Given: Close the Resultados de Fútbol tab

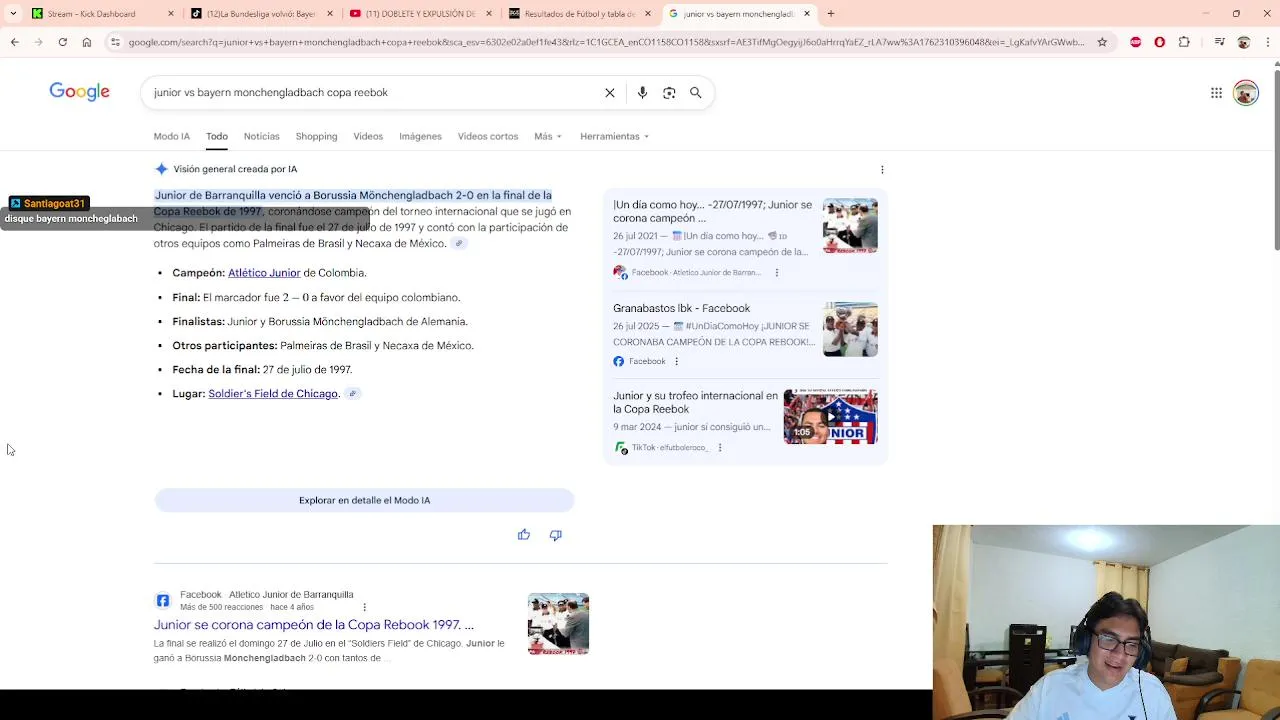Looking at the screenshot, I should tap(648, 14).
